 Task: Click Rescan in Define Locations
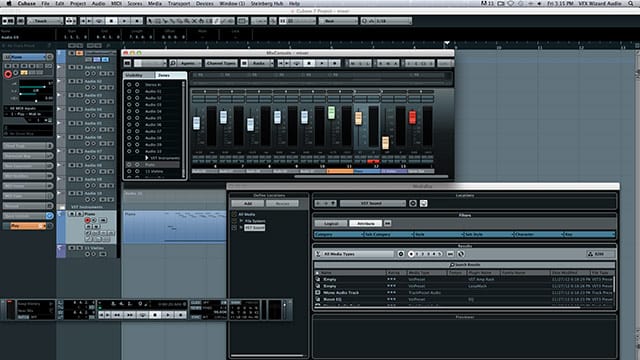tap(282, 203)
